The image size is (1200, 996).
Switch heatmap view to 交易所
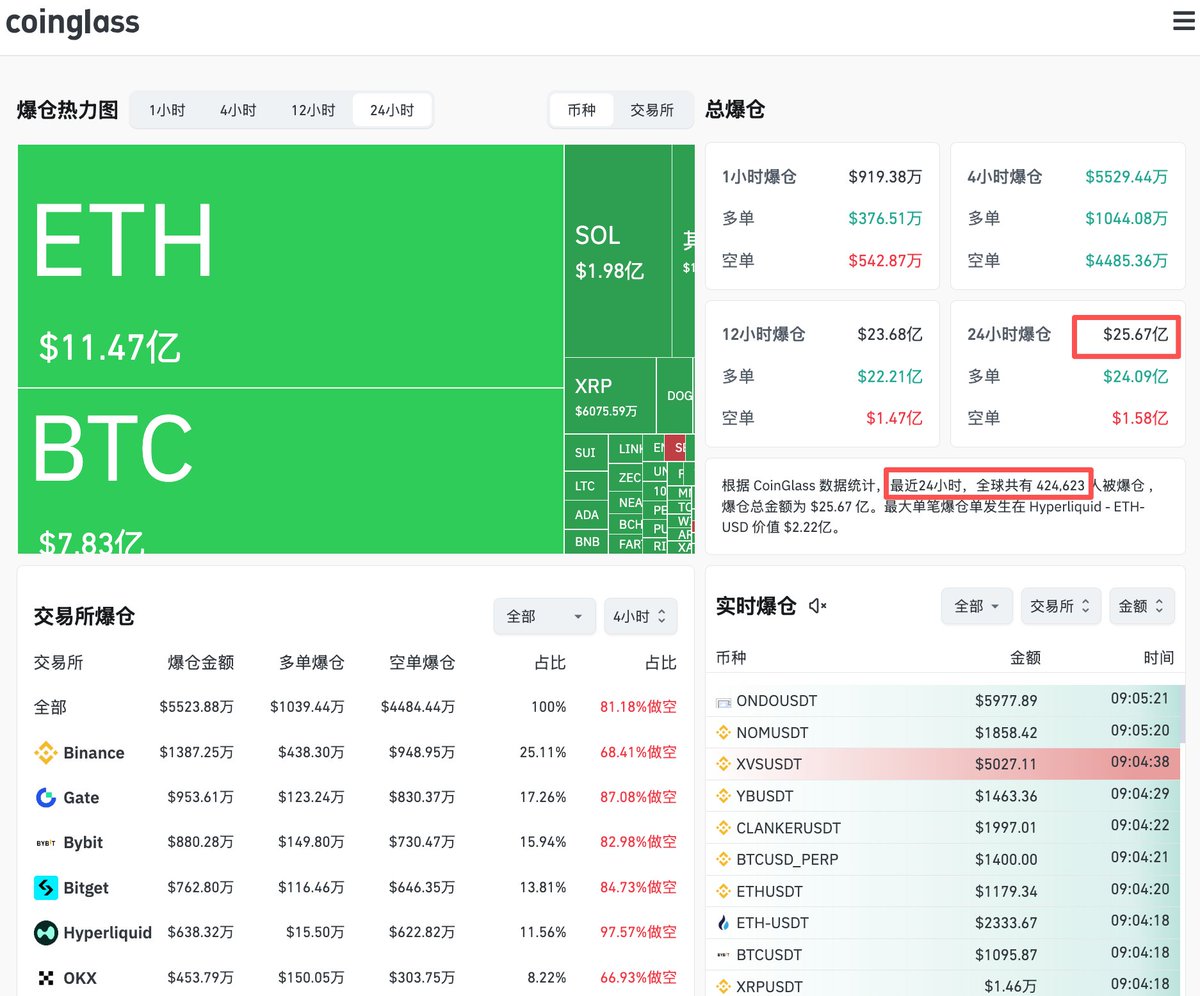(652, 110)
